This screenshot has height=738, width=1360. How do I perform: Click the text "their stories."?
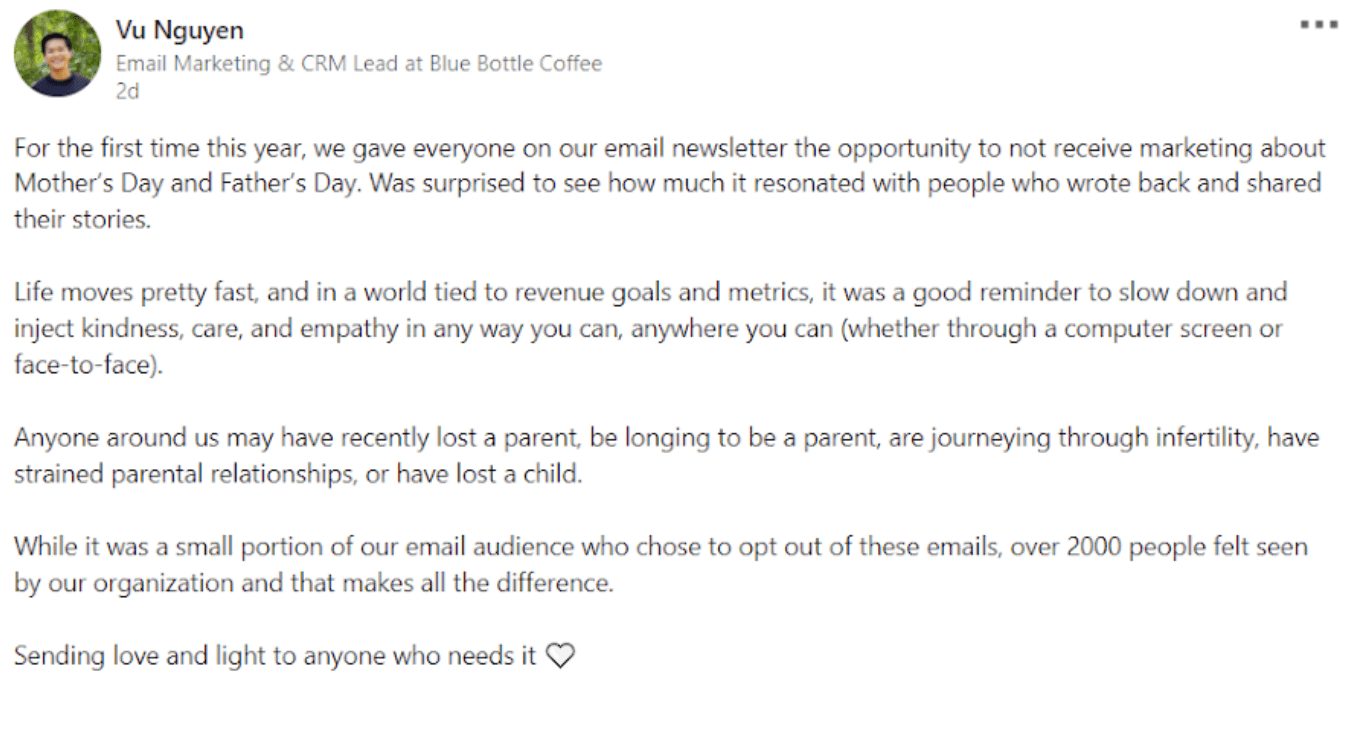[x=82, y=220]
